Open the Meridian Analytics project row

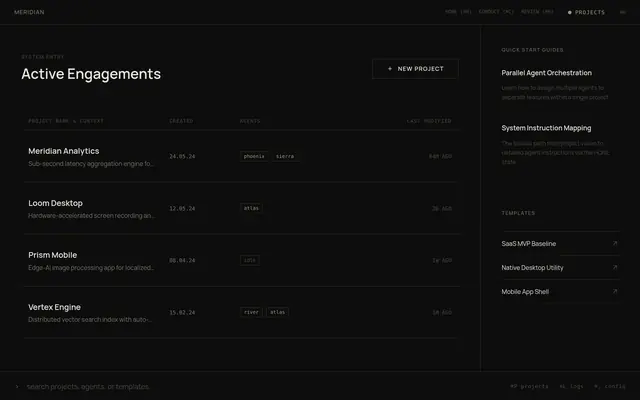242,156
